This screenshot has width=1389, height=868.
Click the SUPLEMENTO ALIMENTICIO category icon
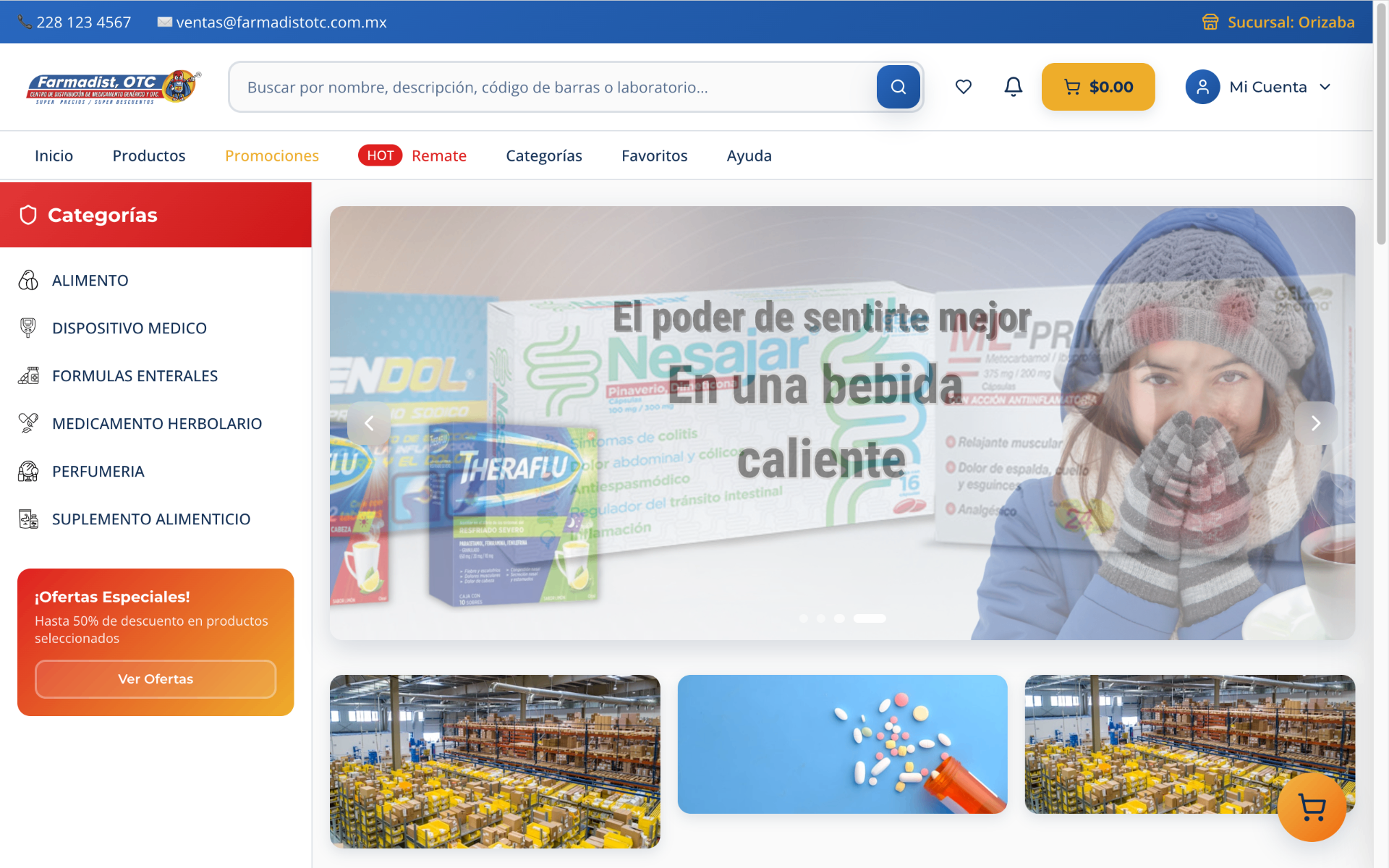coord(28,519)
